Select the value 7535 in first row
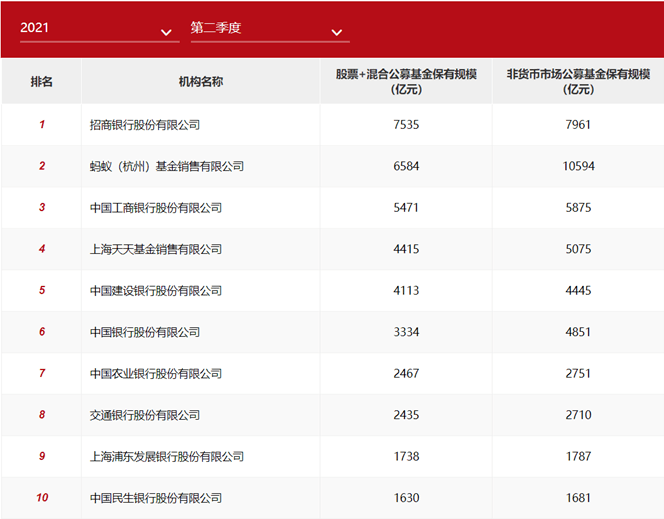664x519 pixels. [x=407, y=125]
